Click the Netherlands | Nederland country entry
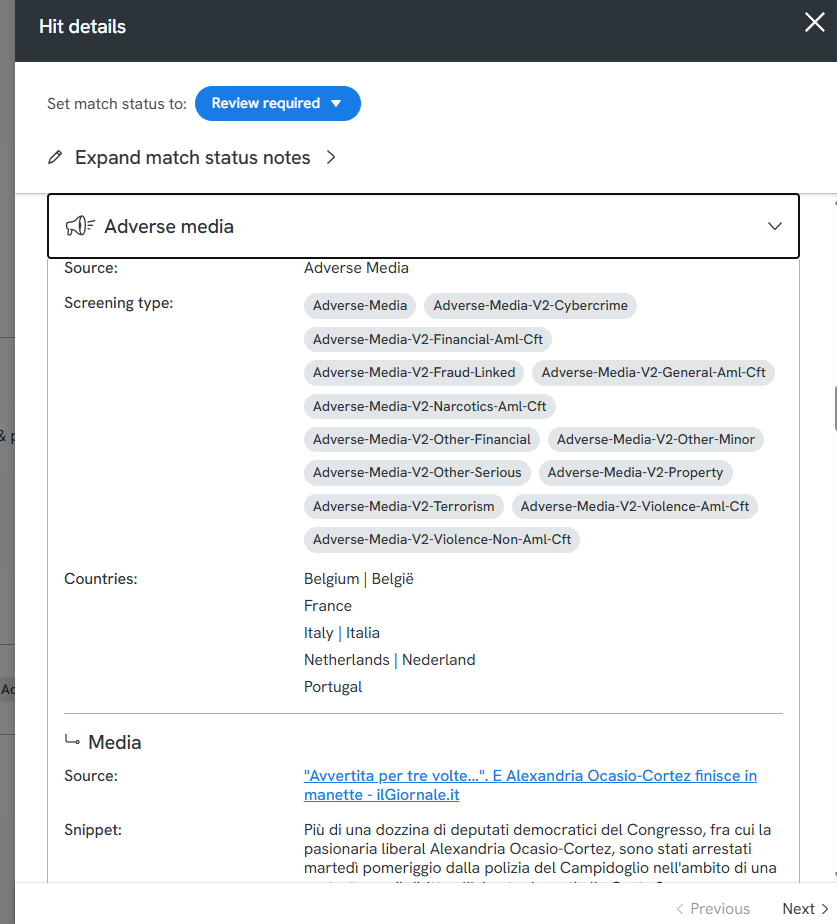Viewport: 837px width, 924px height. pyautogui.click(x=390, y=660)
